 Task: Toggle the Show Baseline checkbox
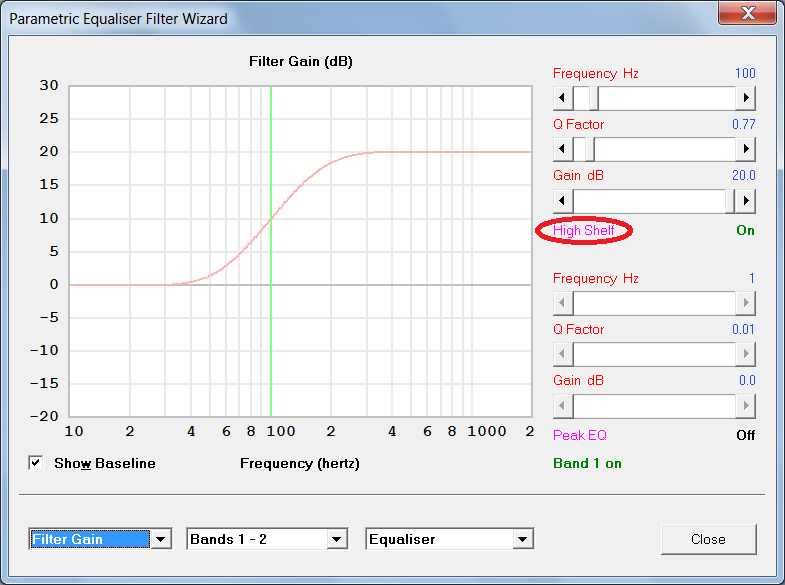(x=36, y=463)
